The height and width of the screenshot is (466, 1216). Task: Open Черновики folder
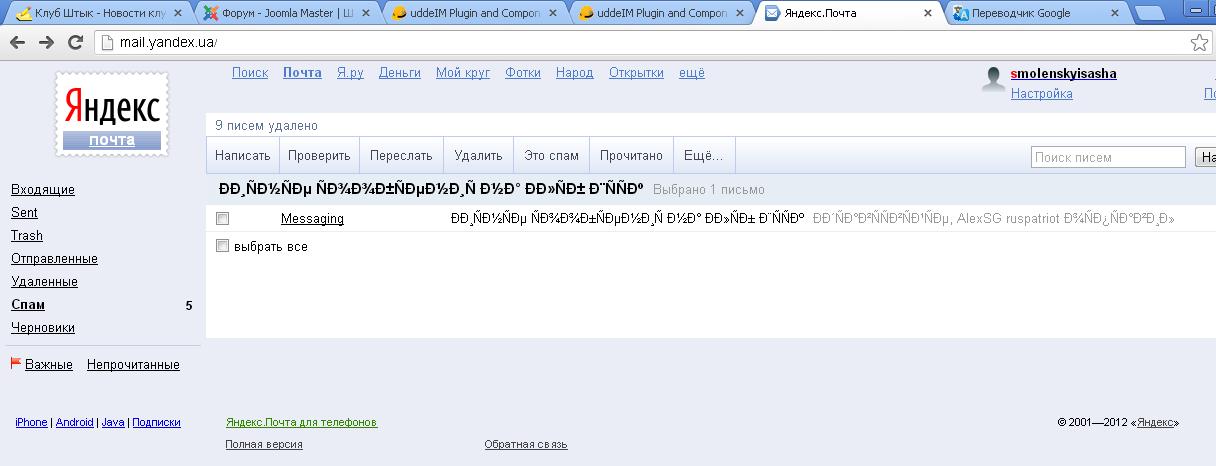[43, 328]
